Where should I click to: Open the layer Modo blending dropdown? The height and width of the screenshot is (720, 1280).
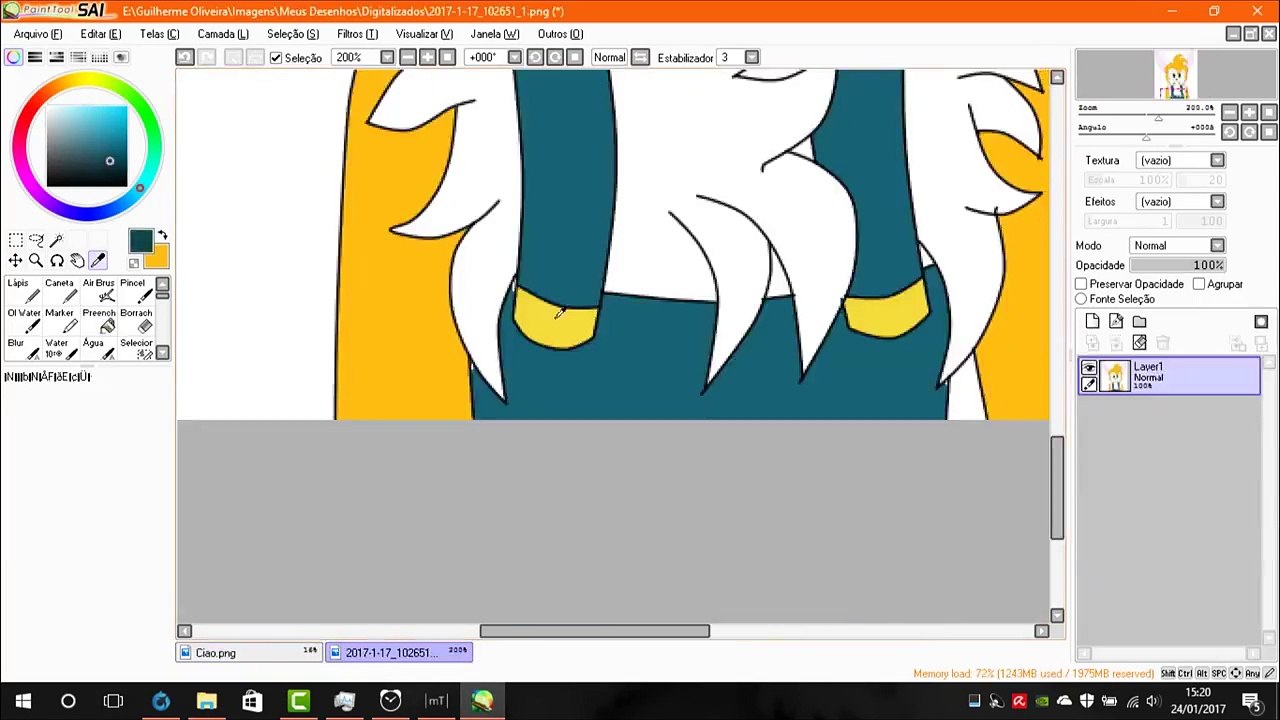1217,245
